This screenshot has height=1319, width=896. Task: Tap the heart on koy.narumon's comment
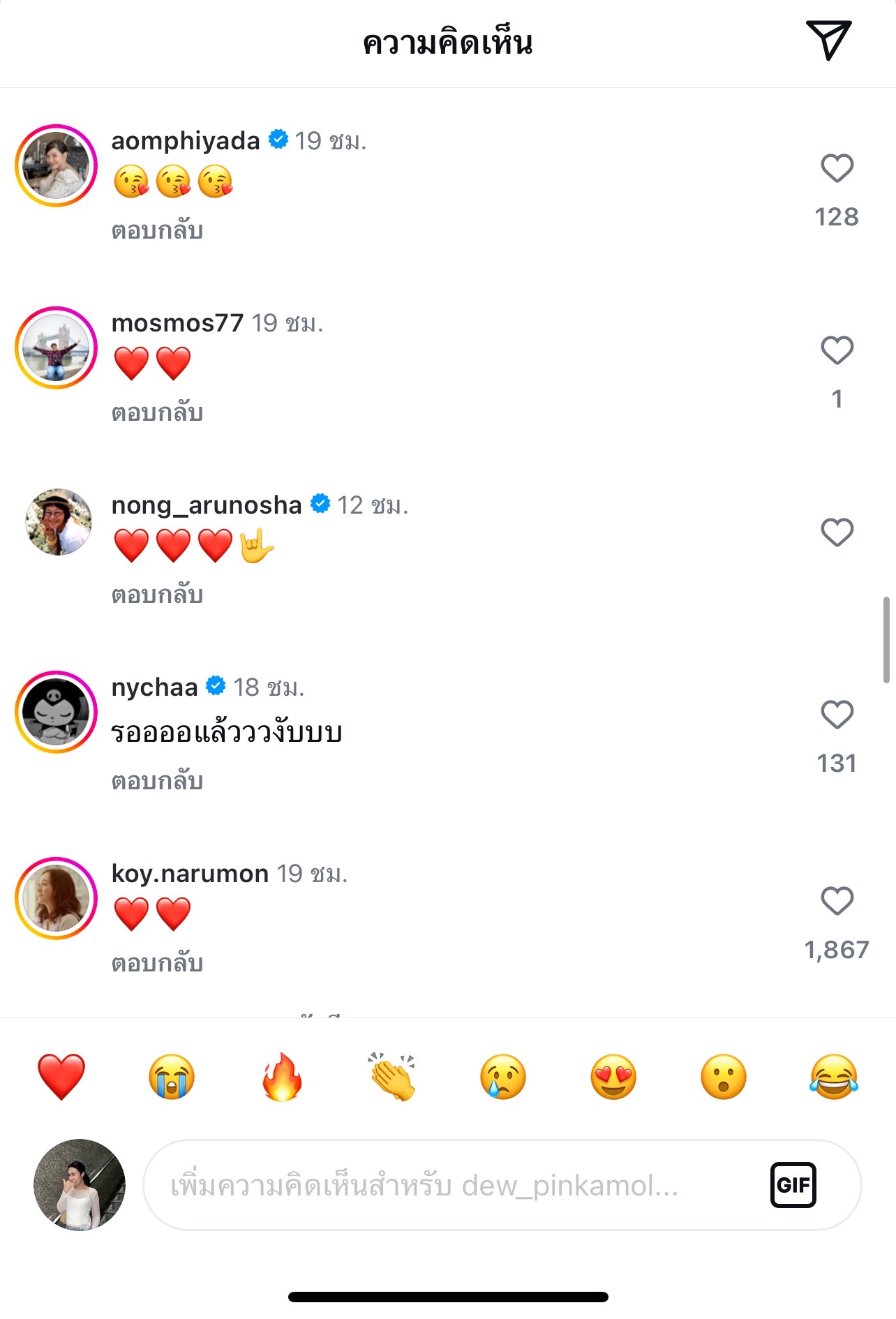(837, 901)
